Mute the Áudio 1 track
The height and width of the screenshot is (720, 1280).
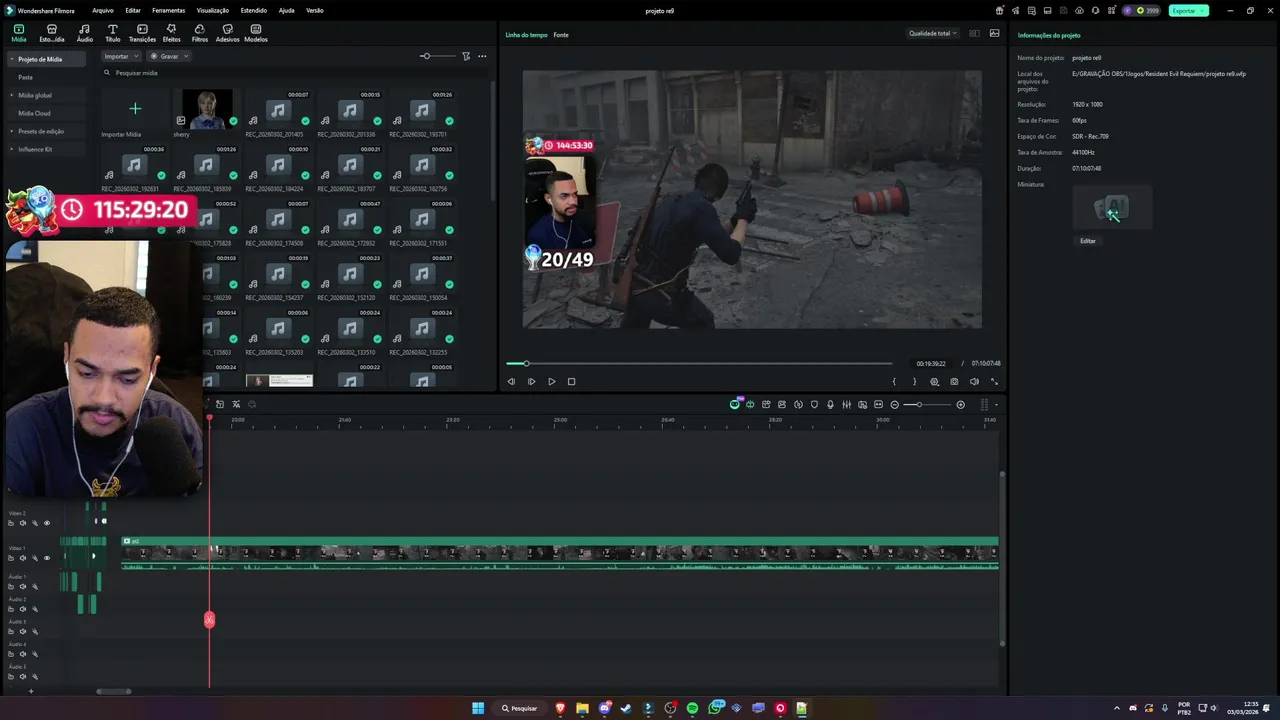[x=23, y=586]
